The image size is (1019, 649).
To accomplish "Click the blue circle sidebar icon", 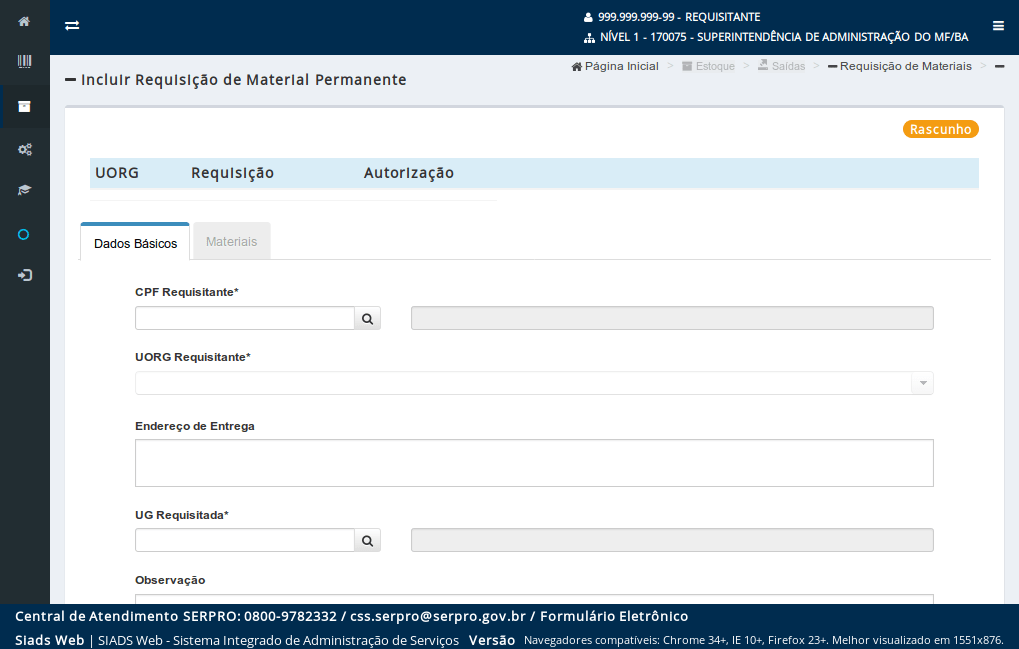I will (x=23, y=235).
